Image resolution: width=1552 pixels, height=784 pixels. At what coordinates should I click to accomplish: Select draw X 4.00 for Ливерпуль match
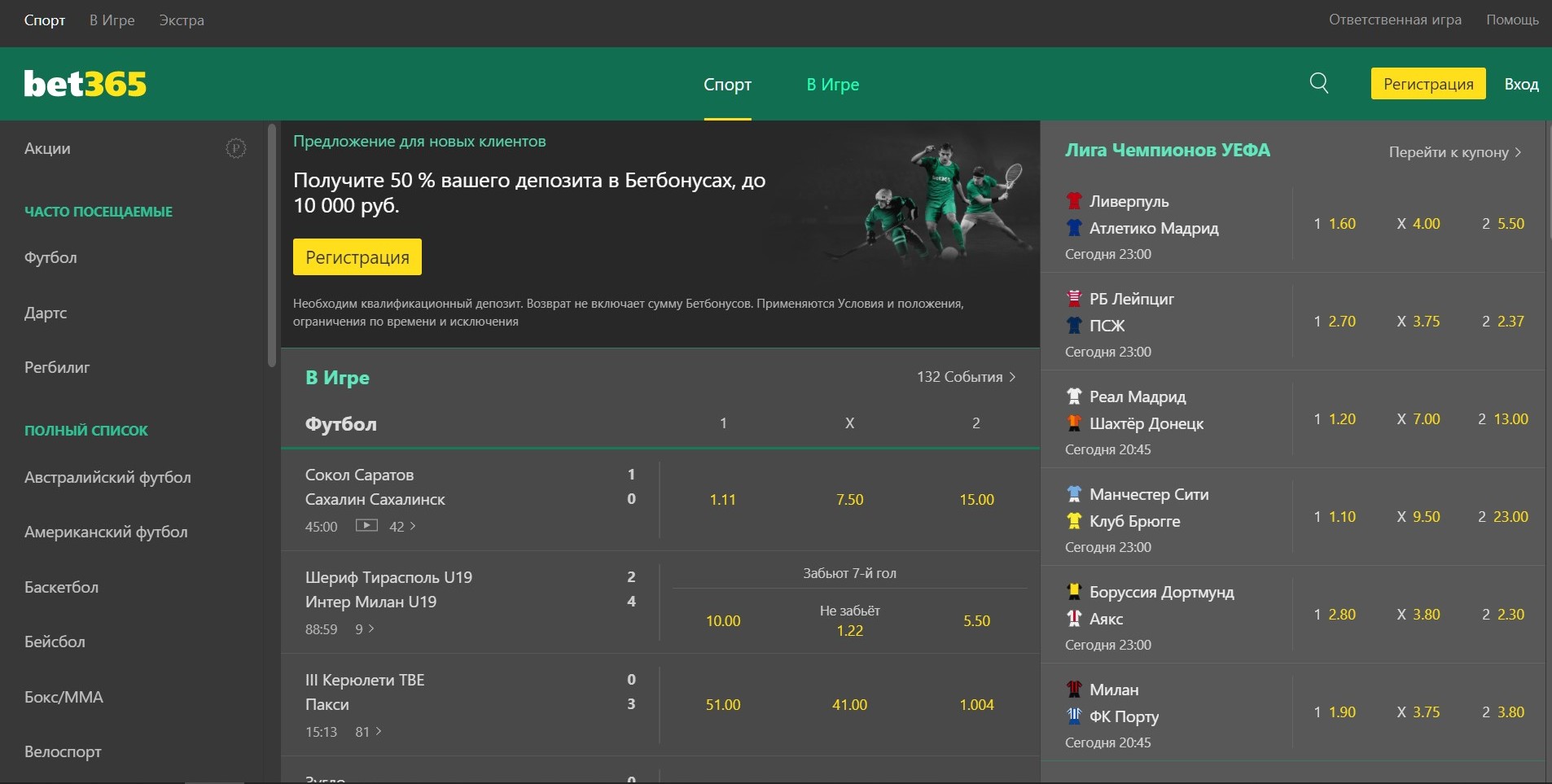point(1418,224)
